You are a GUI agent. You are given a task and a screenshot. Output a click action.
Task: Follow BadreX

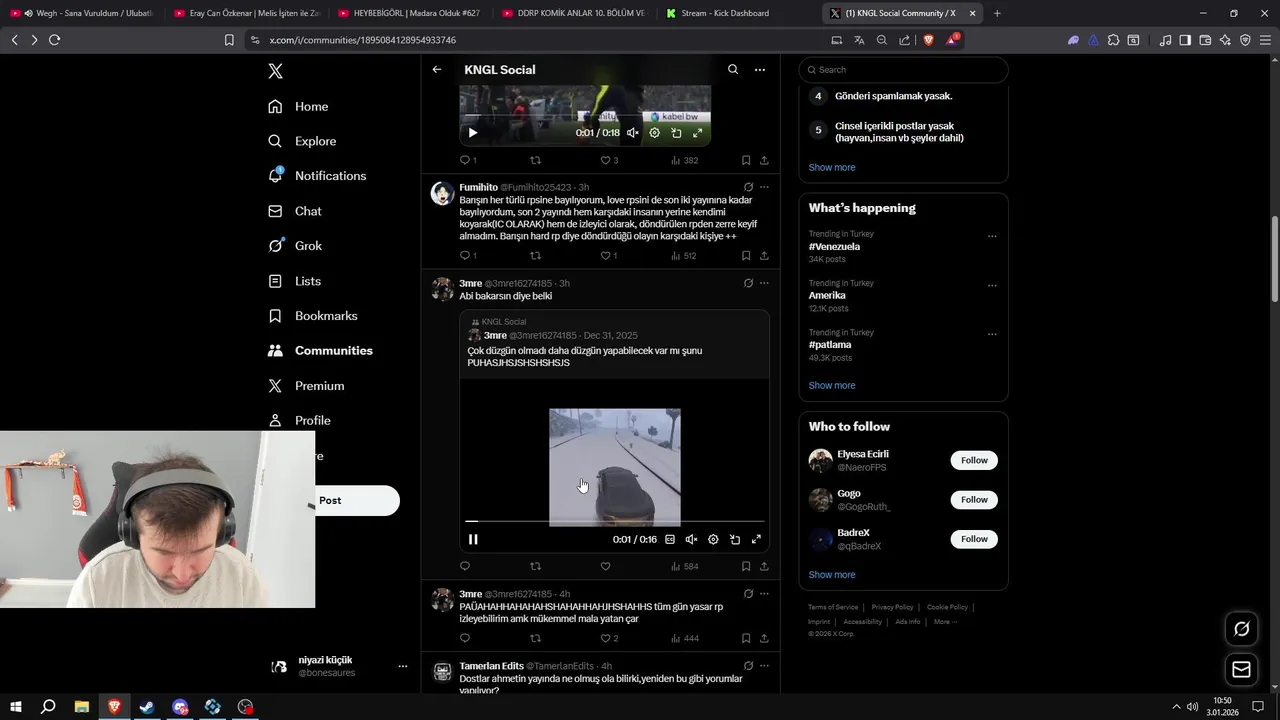(x=974, y=539)
